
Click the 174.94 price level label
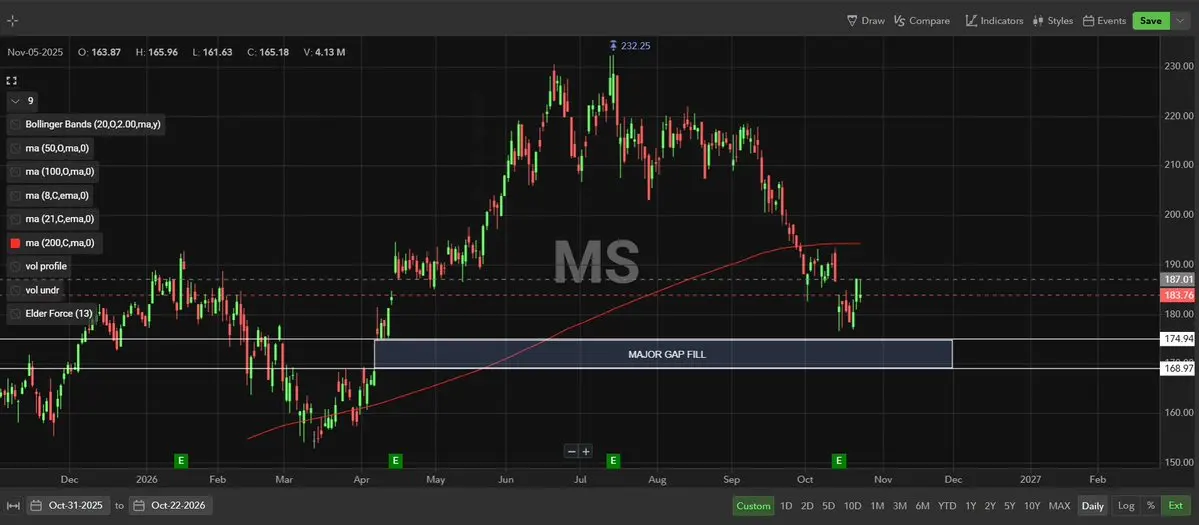(x=1178, y=338)
